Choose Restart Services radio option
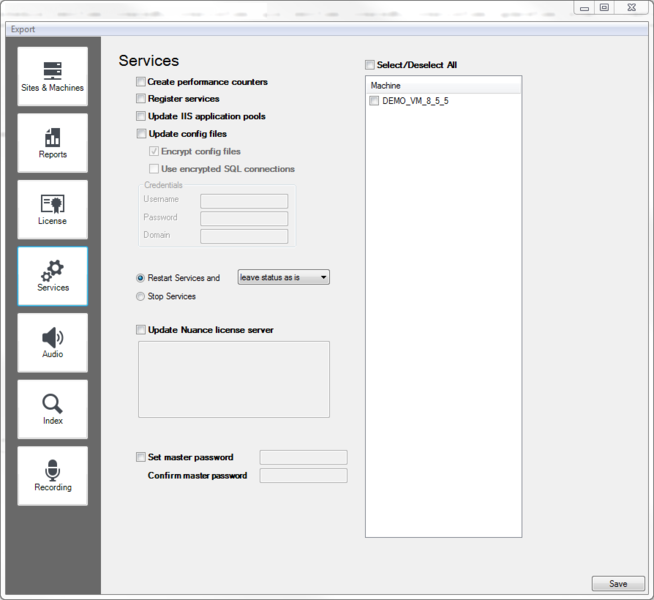This screenshot has height=600, width=654. [x=140, y=278]
